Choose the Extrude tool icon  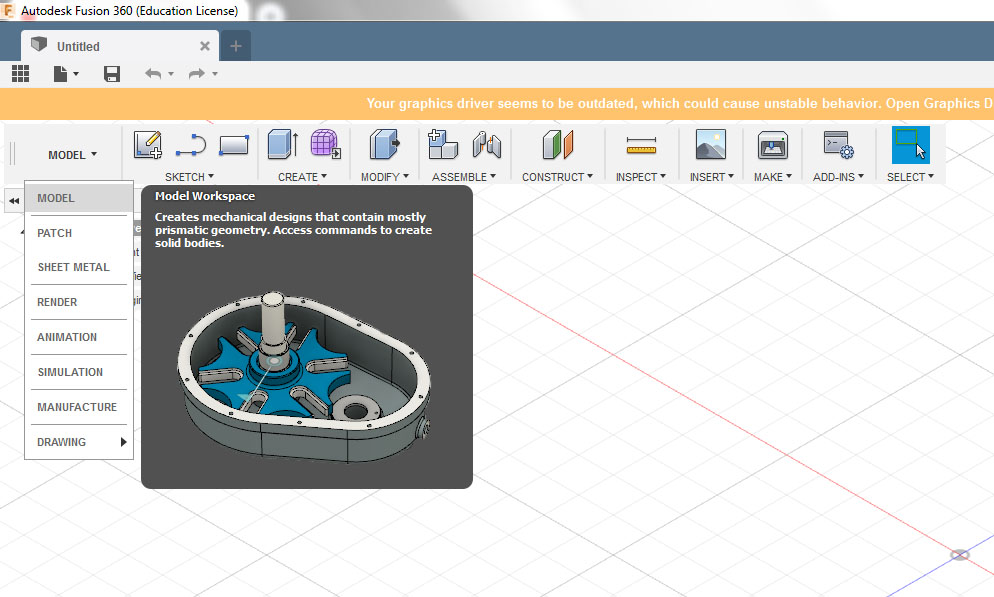click(283, 144)
